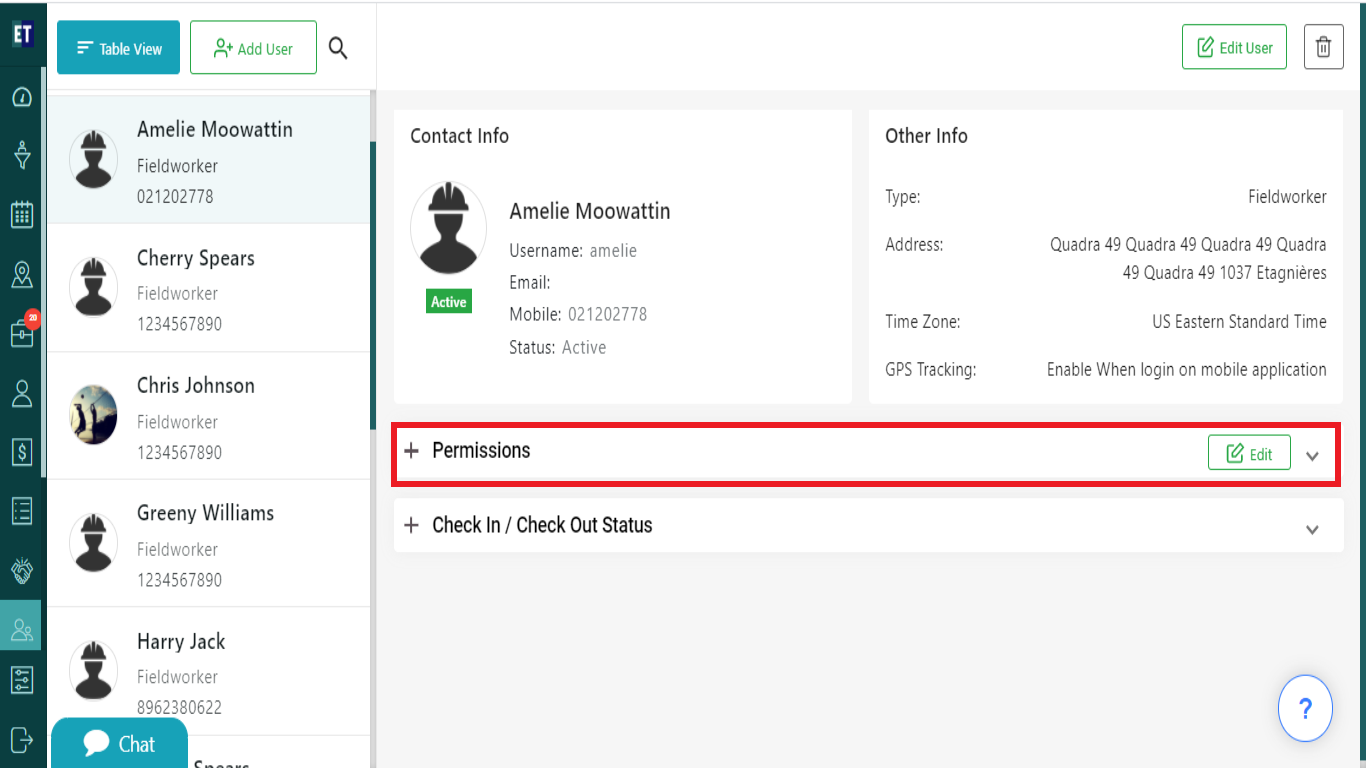Screen dimensions: 1366x768
Task: Open the briefcase jobs icon with red badge
Action: tap(22, 332)
